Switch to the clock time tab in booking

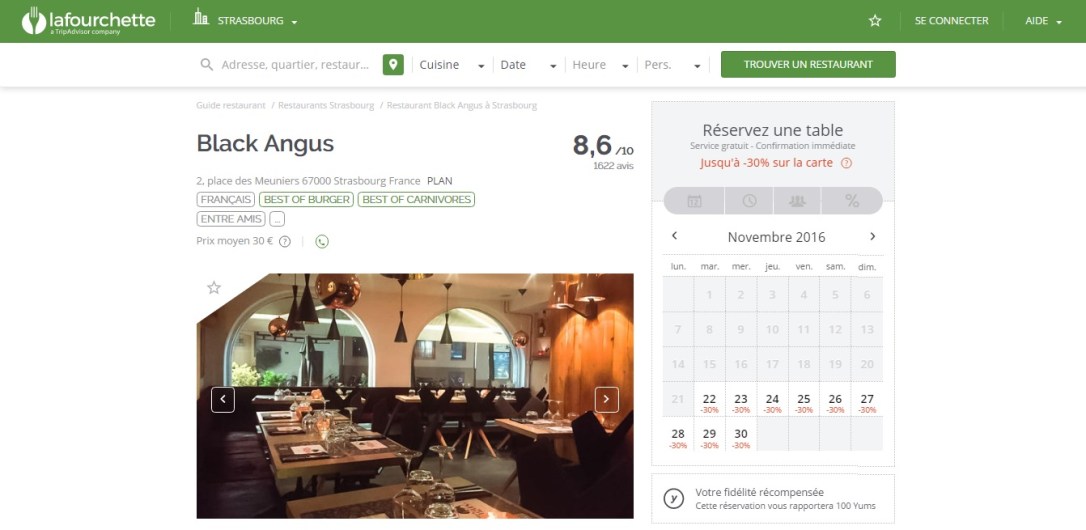(x=749, y=201)
